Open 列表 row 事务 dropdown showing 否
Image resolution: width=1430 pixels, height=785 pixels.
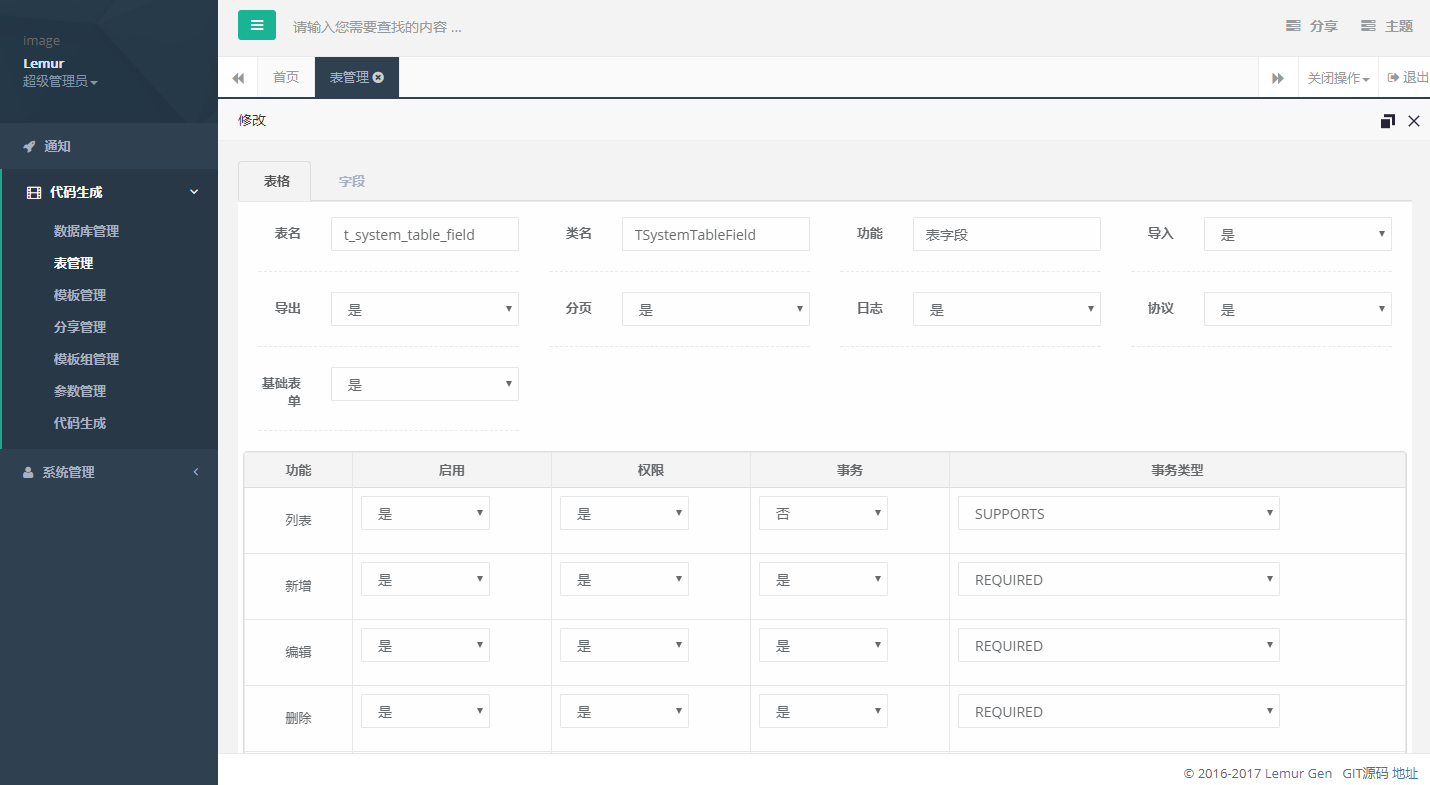point(823,513)
